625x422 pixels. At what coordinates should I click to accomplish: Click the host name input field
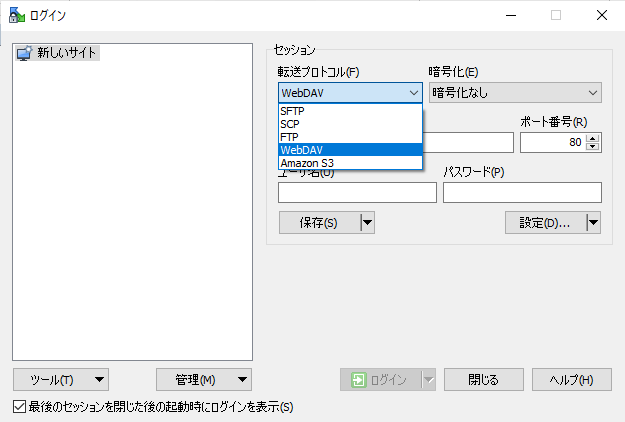[x=468, y=143]
